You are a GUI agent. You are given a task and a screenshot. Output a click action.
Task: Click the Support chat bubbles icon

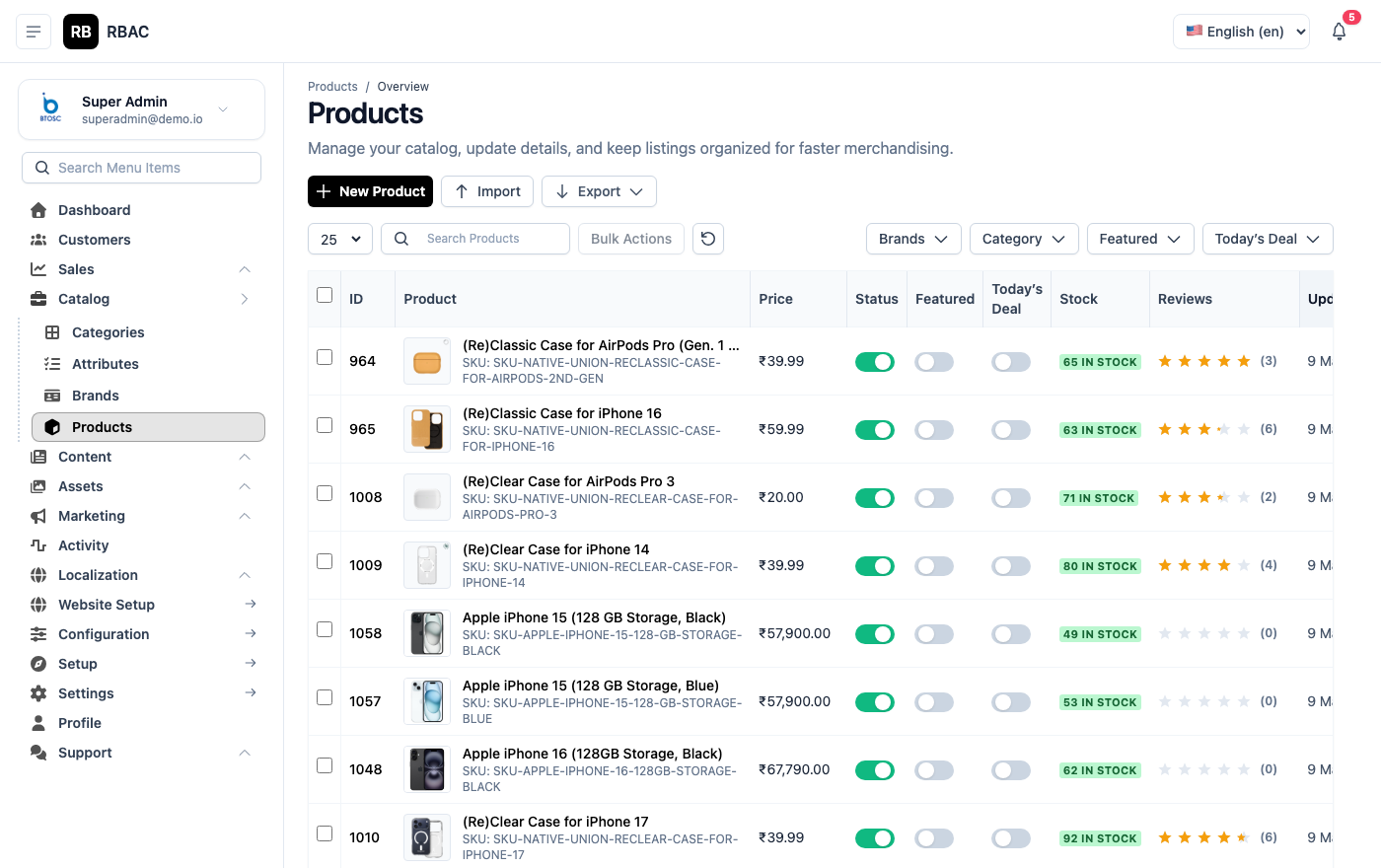point(38,753)
